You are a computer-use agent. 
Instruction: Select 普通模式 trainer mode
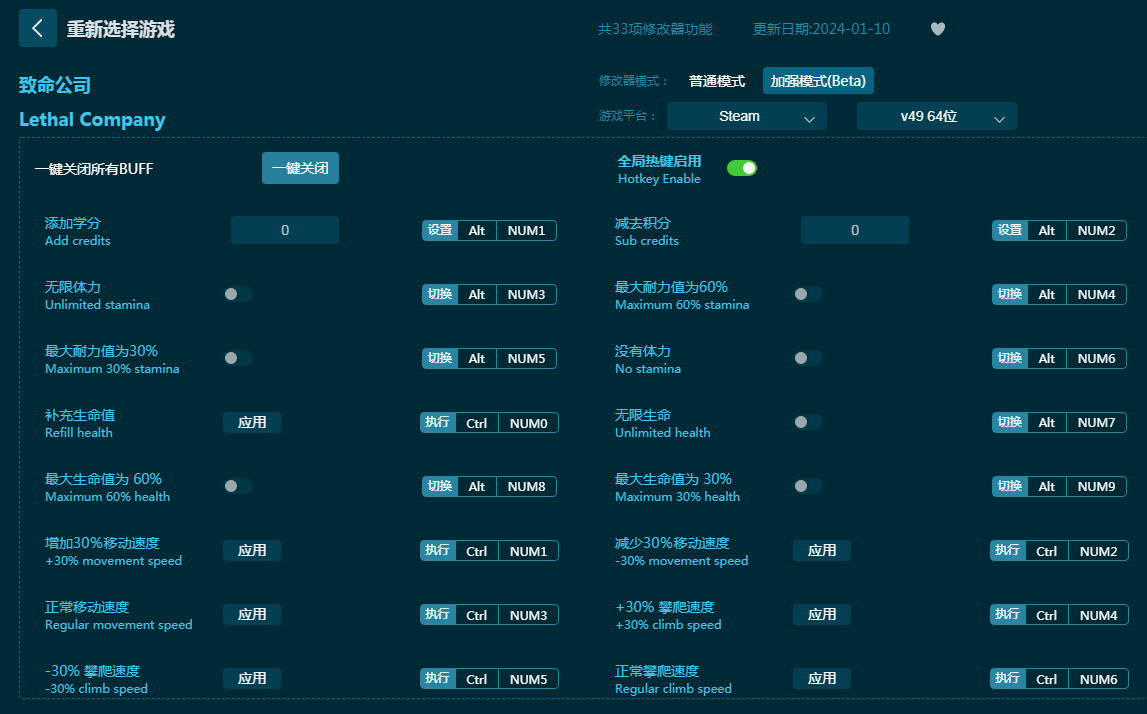tap(717, 80)
